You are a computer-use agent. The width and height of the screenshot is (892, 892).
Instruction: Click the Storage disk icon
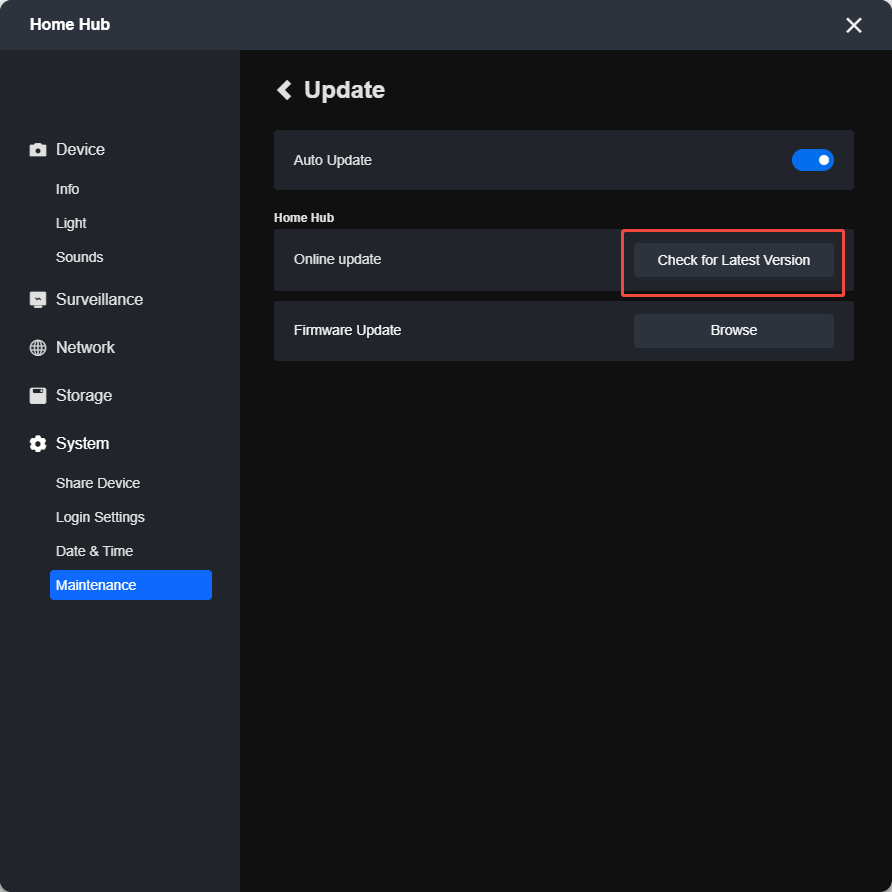pos(38,395)
